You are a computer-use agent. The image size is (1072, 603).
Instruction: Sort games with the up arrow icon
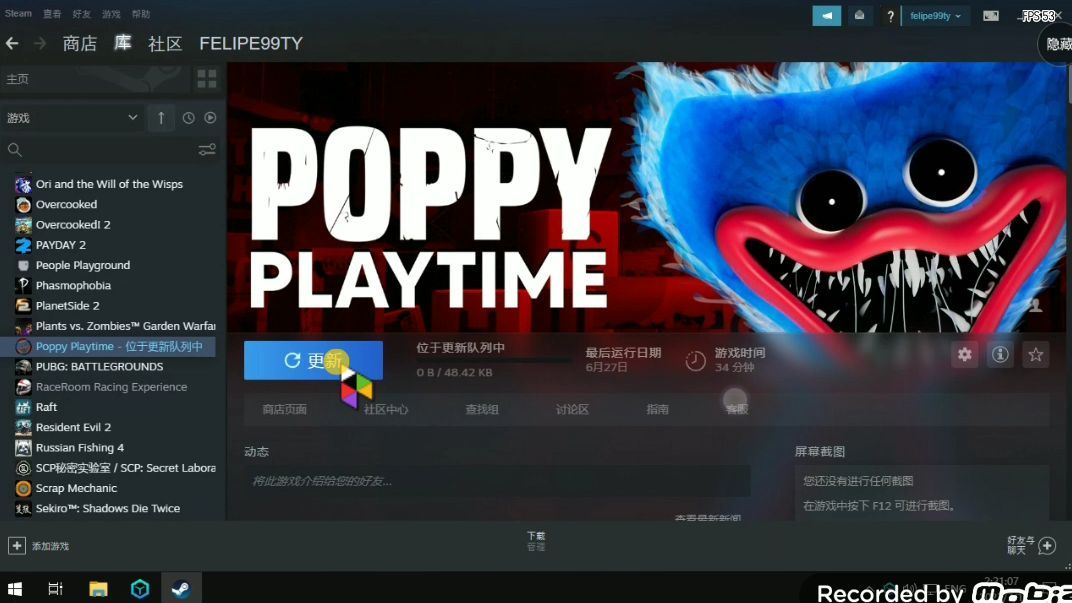(x=161, y=118)
